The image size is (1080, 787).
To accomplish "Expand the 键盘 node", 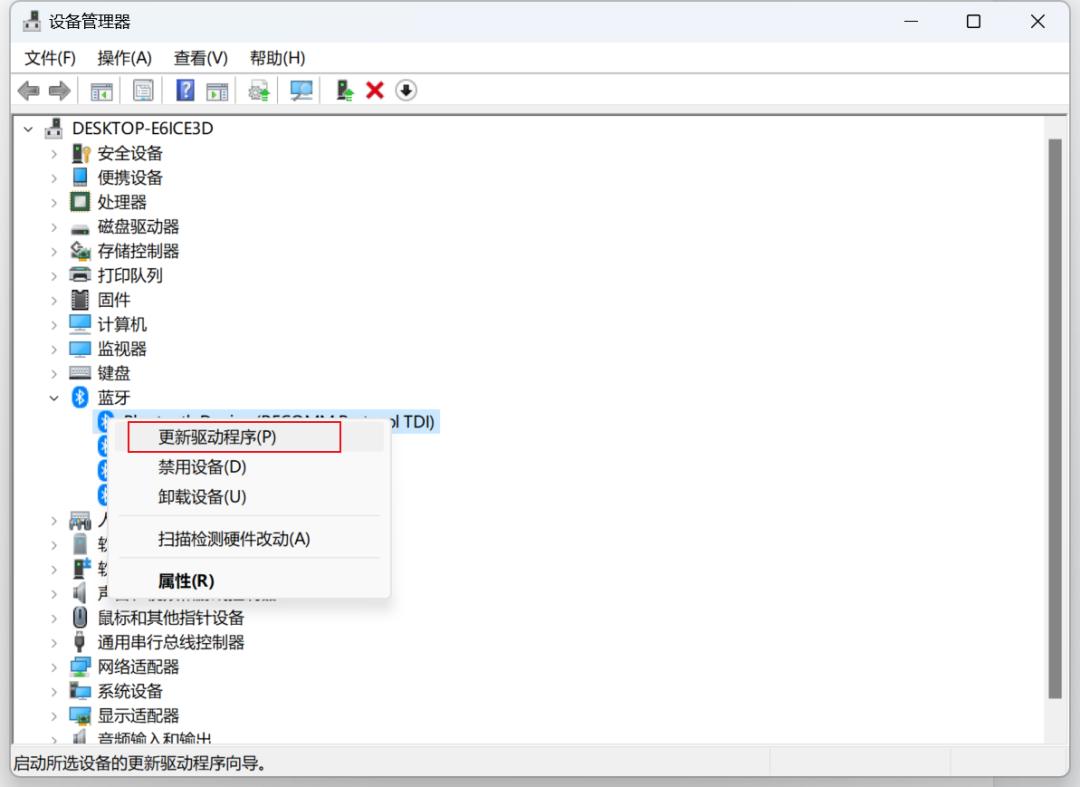I will pyautogui.click(x=54, y=374).
